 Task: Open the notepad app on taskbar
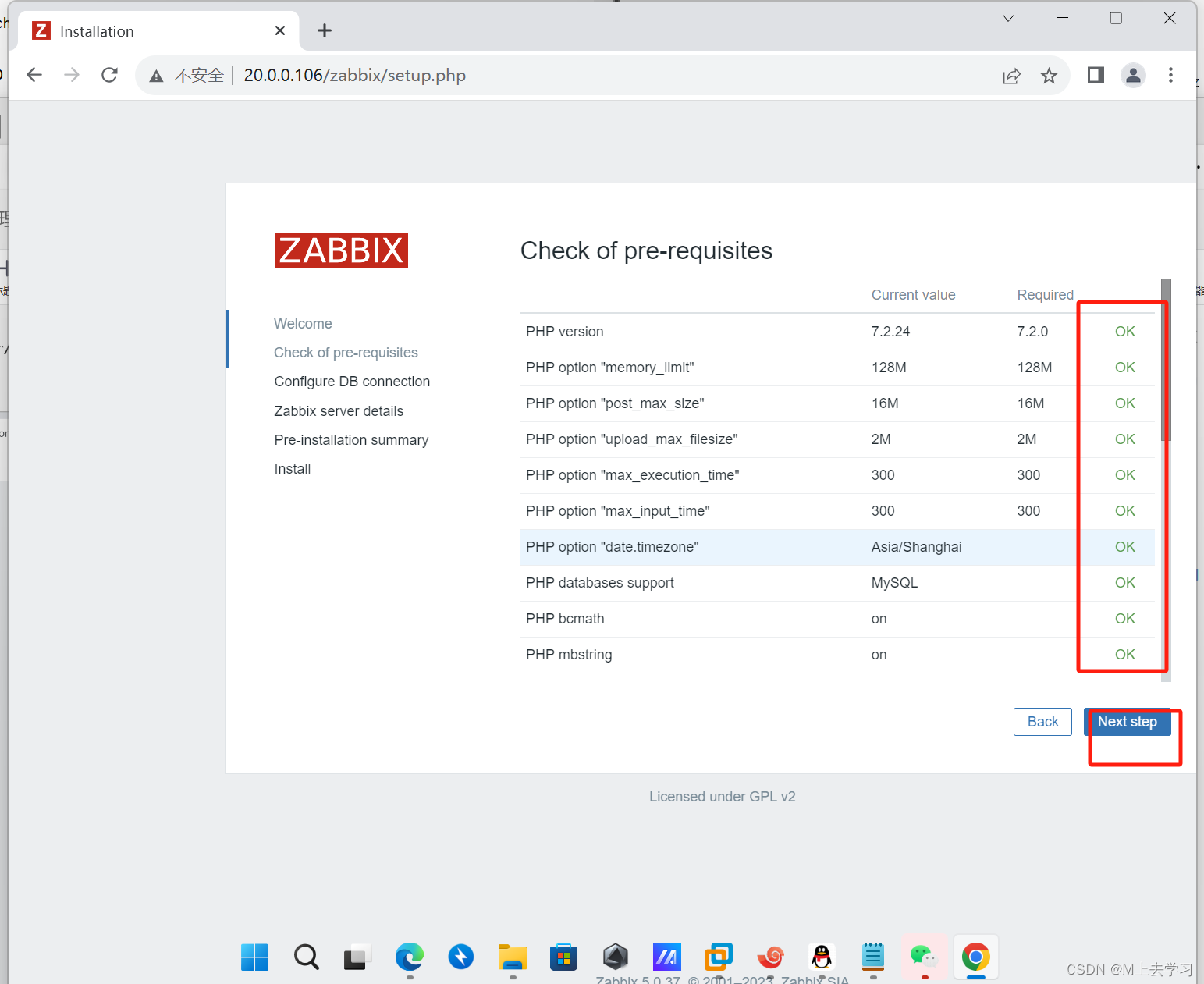tap(873, 957)
